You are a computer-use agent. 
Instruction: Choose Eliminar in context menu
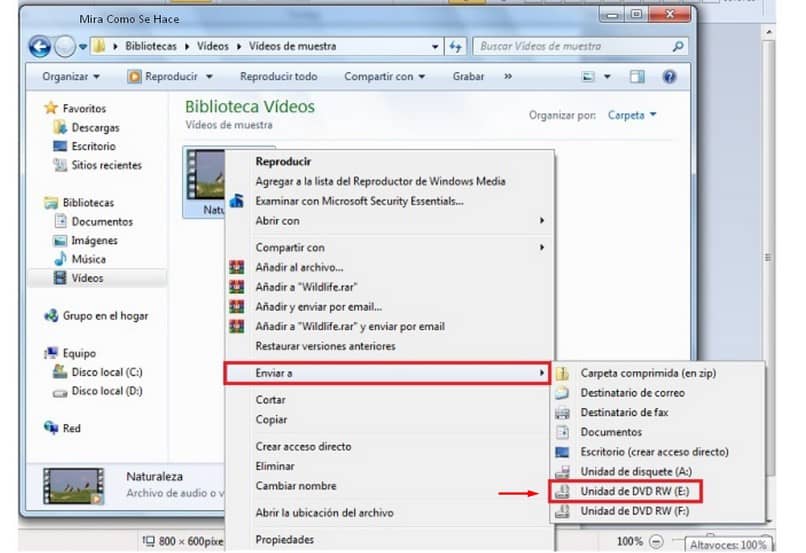(x=390, y=467)
